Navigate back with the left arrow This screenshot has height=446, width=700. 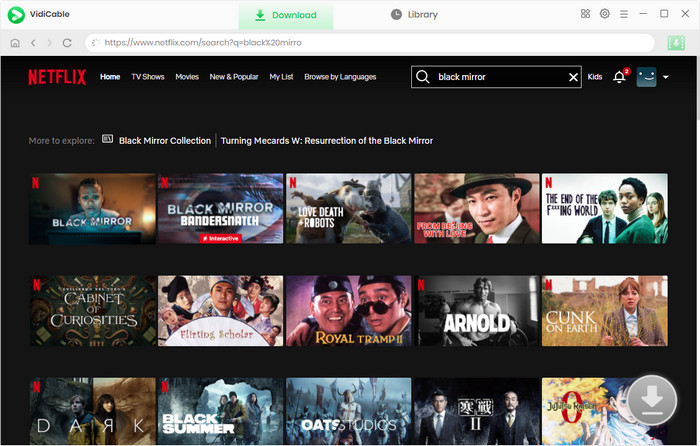pyautogui.click(x=33, y=43)
